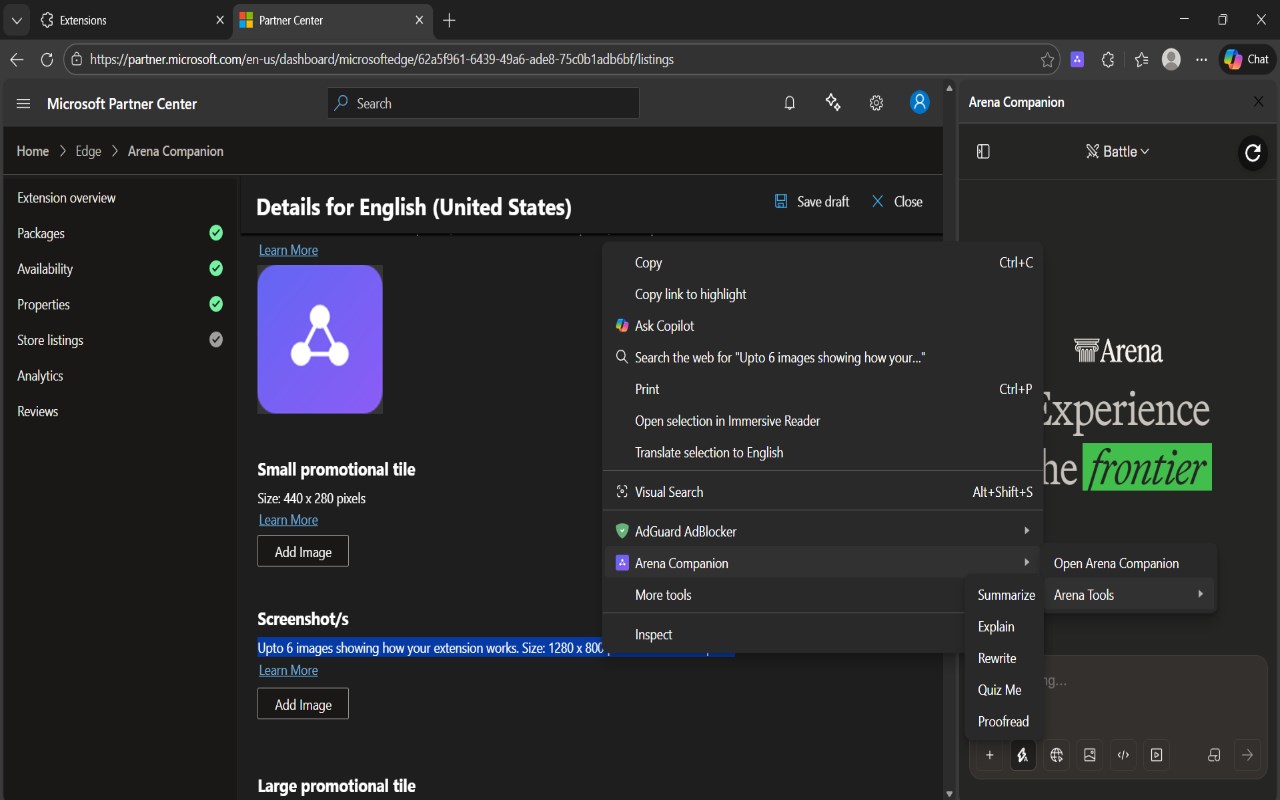Expand the Battle mode dropdown
The width and height of the screenshot is (1280, 800).
coord(1117,151)
